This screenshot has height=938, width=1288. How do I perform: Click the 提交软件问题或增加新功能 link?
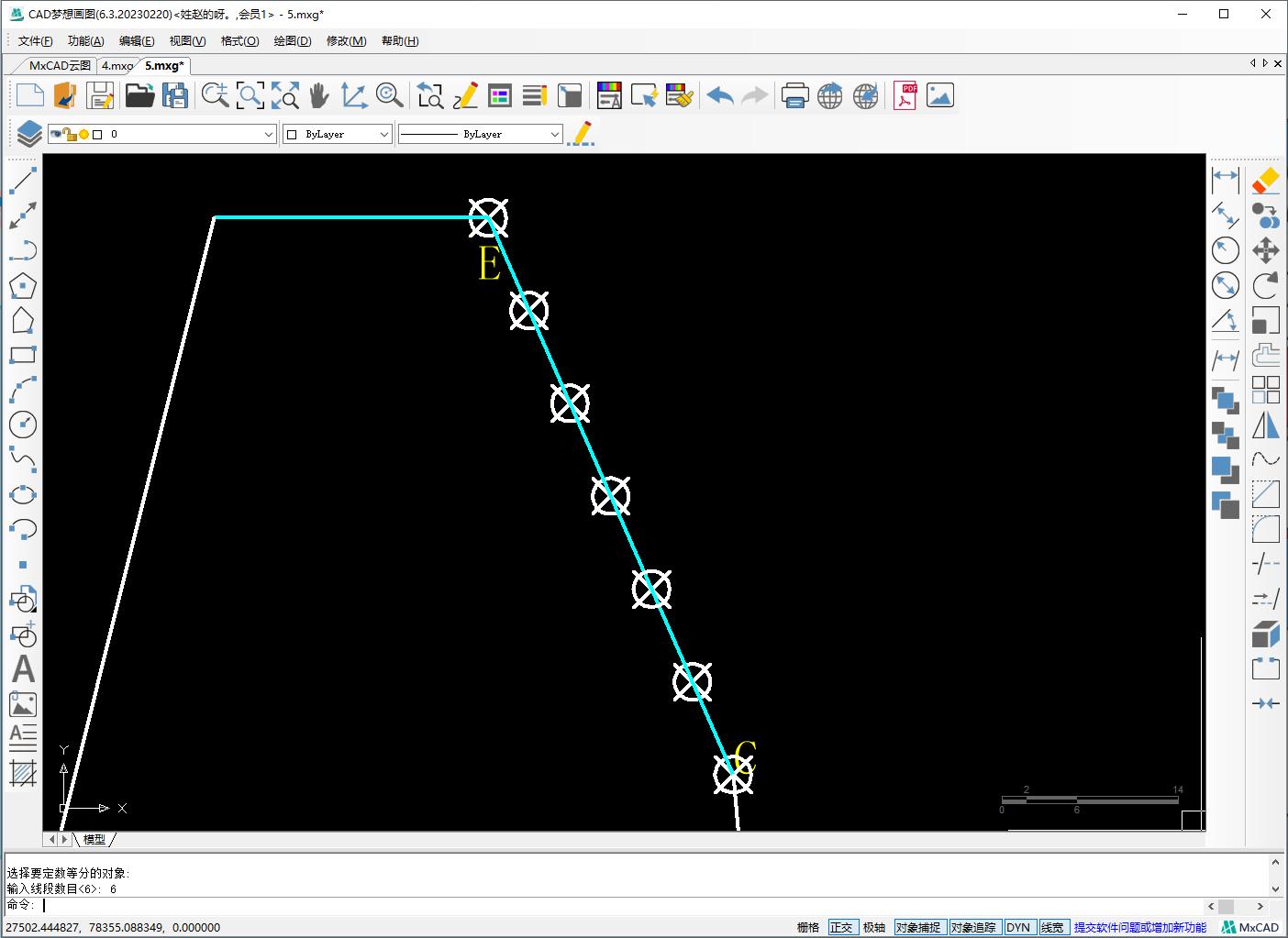[1139, 927]
